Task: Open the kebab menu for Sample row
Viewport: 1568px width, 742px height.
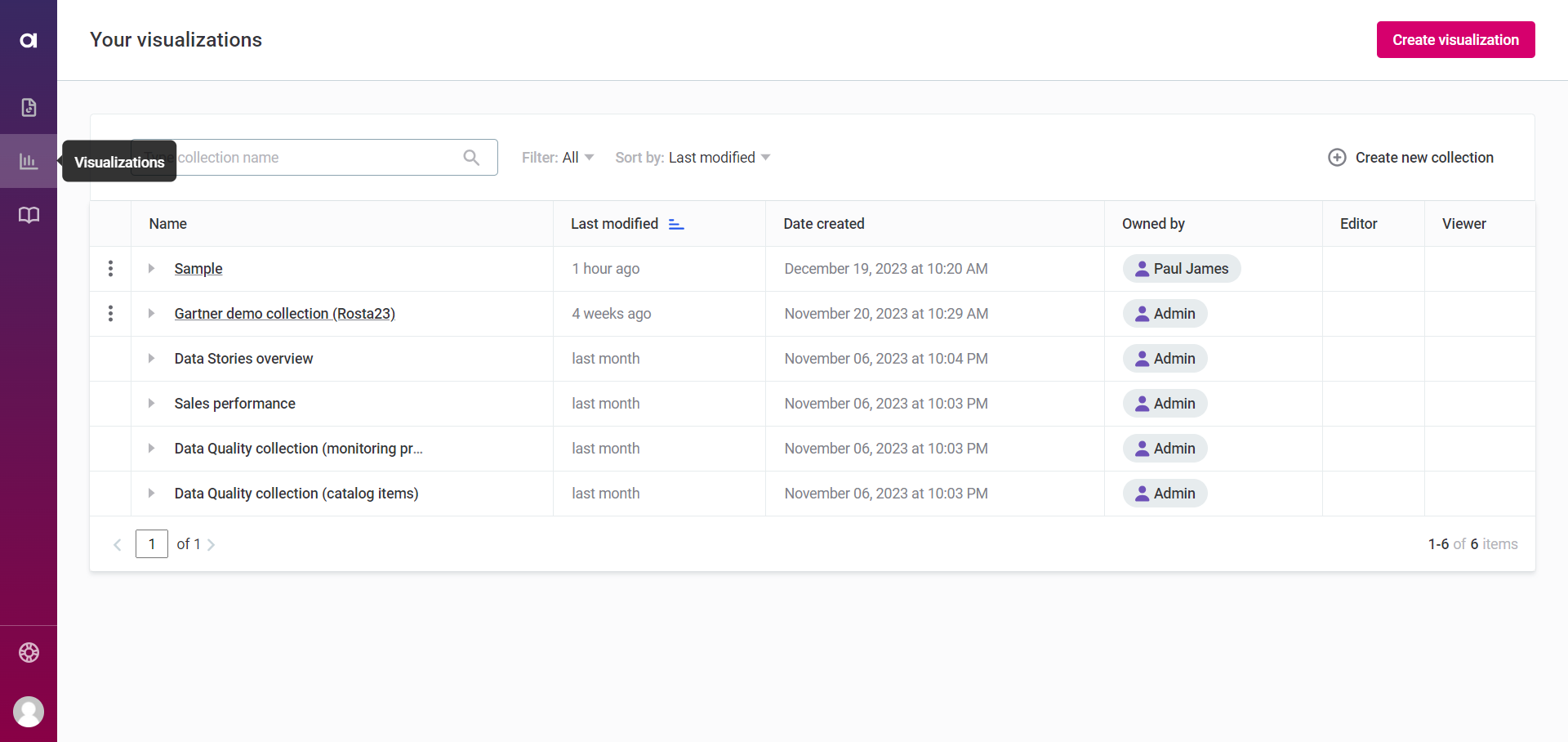Action: coord(110,268)
